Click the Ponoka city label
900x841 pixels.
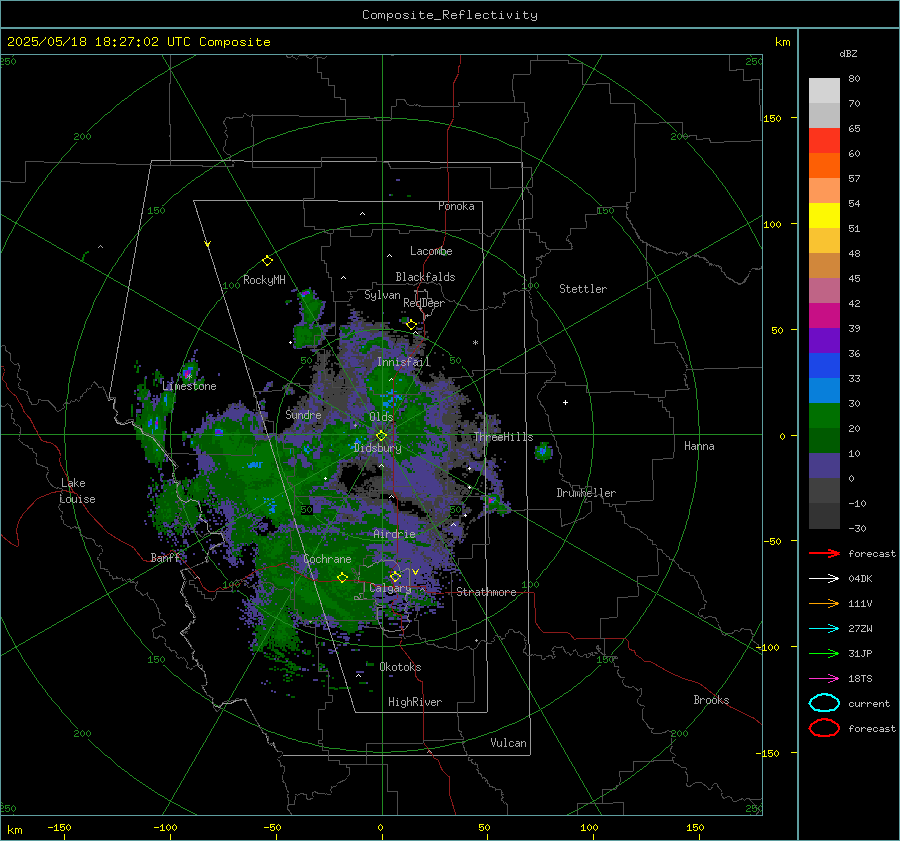pos(456,206)
